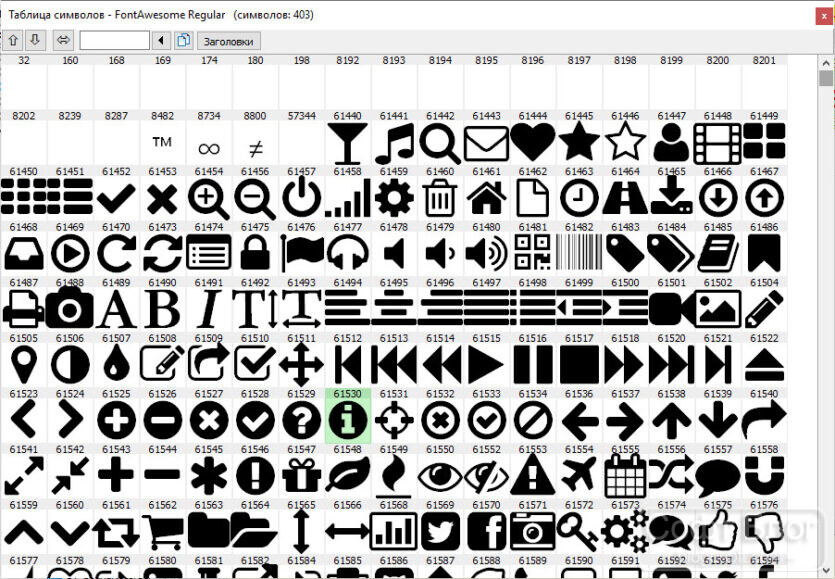The width and height of the screenshot is (835, 579).
Task: Select the home glyph 61461
Action: (x=486, y=198)
